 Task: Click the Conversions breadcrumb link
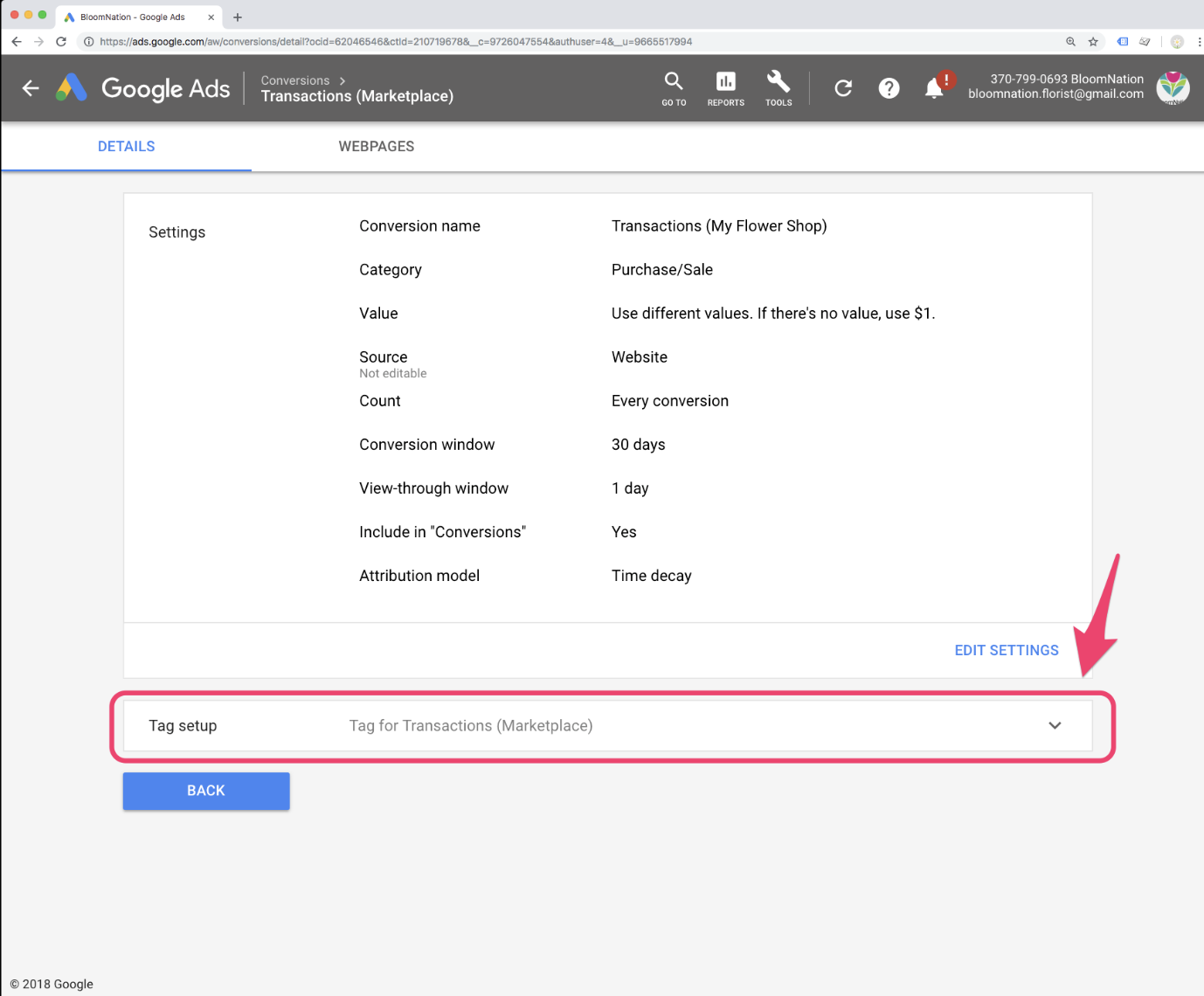tap(295, 80)
